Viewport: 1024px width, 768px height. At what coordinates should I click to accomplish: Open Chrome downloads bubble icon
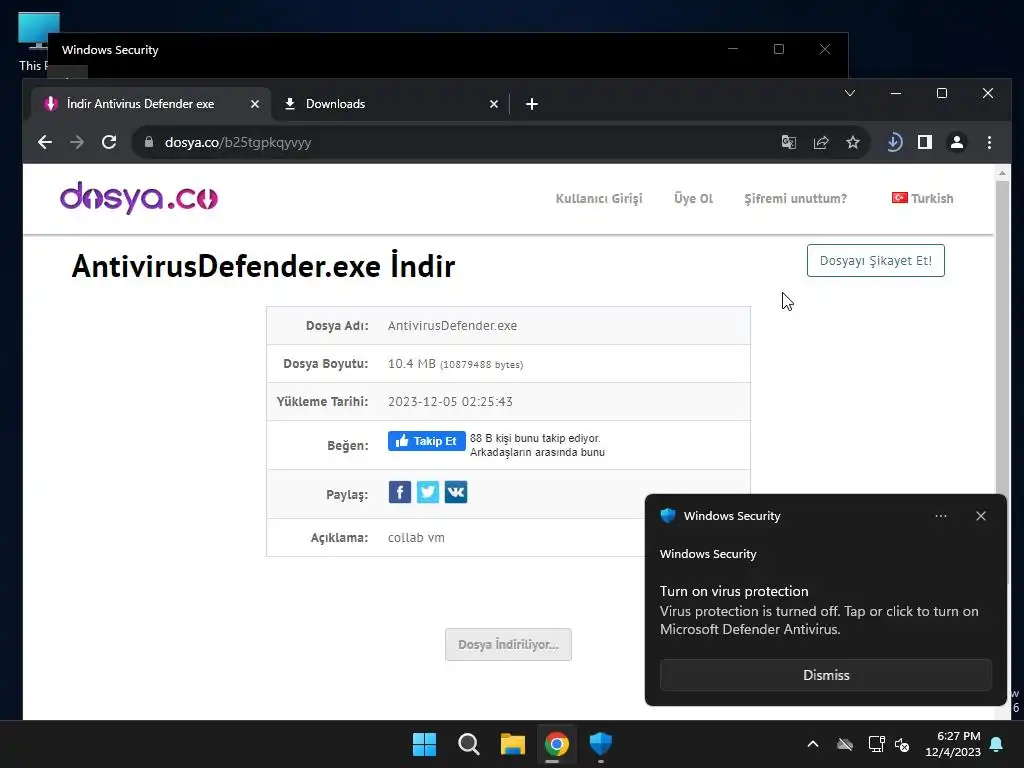tap(894, 142)
